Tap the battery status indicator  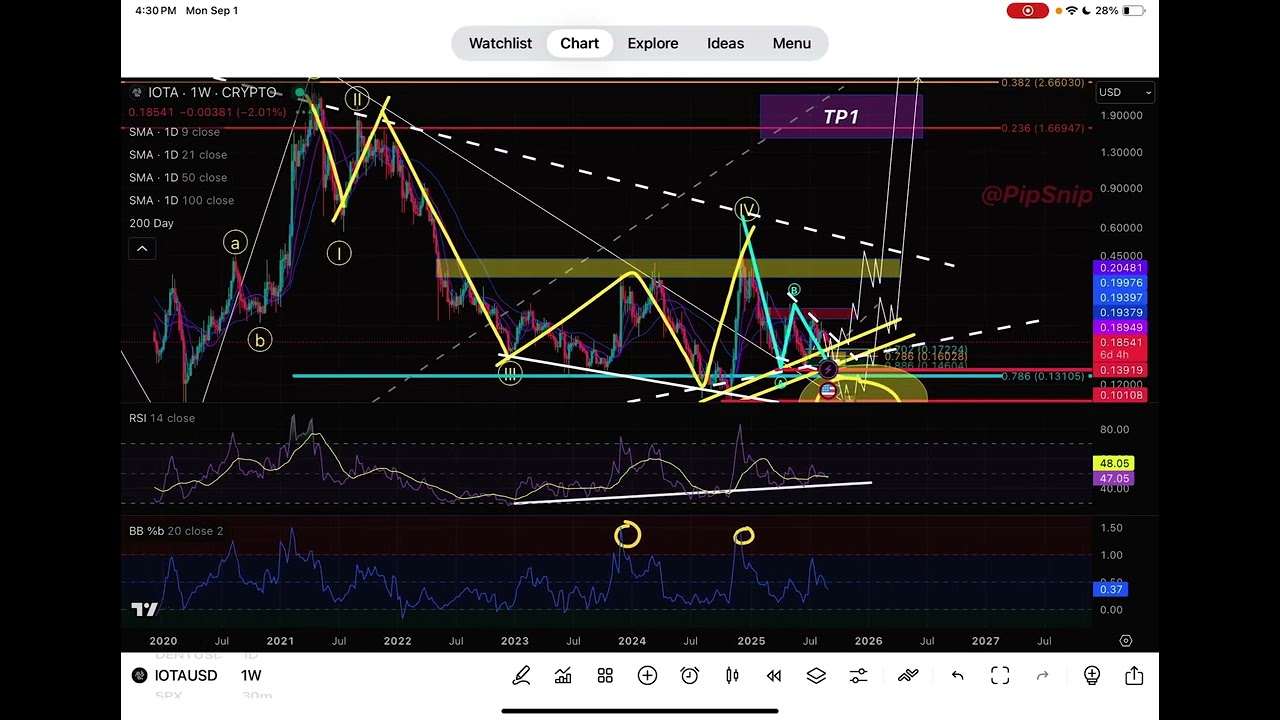[x=1133, y=11]
